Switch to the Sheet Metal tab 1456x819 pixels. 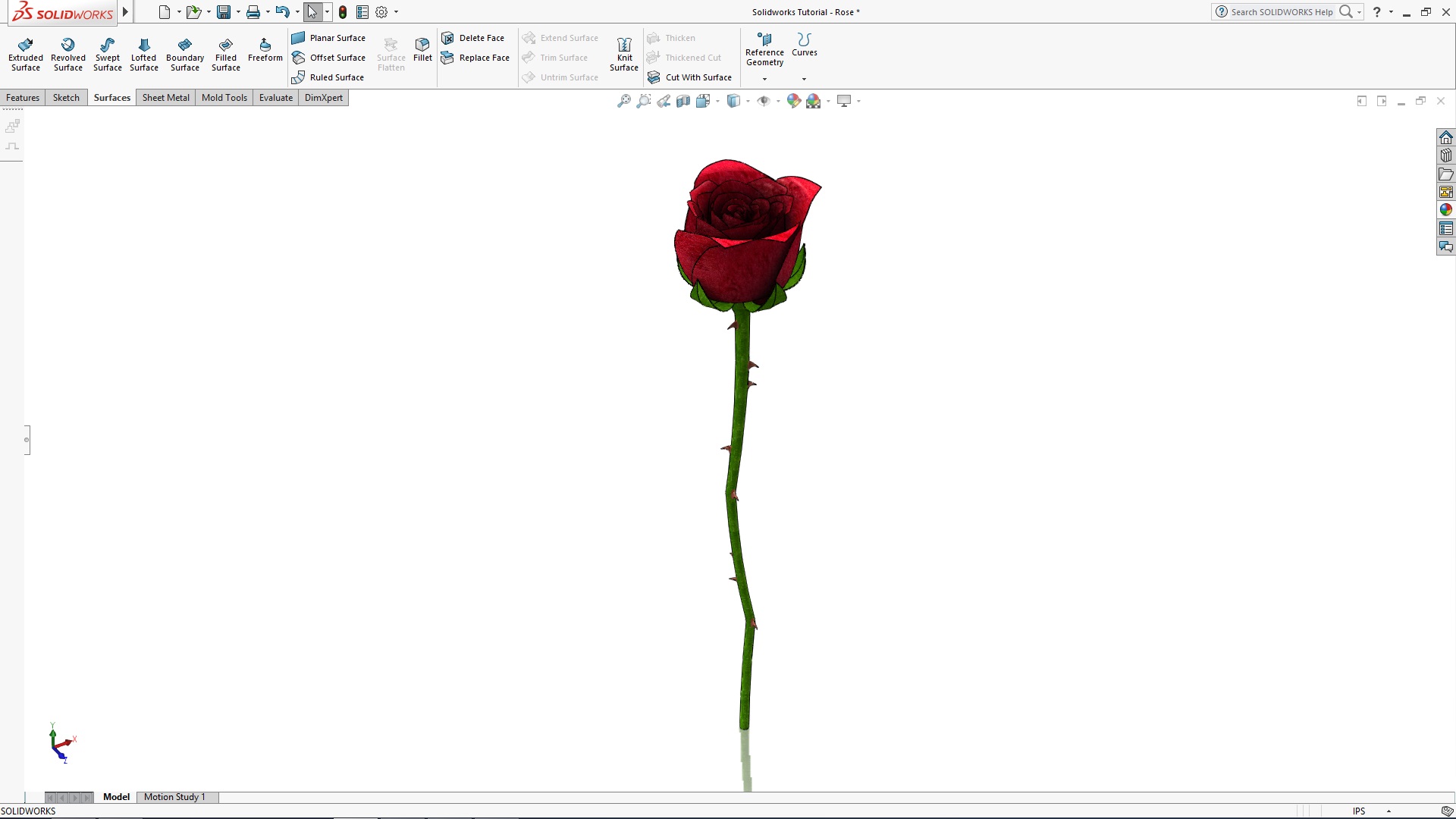pyautogui.click(x=165, y=97)
